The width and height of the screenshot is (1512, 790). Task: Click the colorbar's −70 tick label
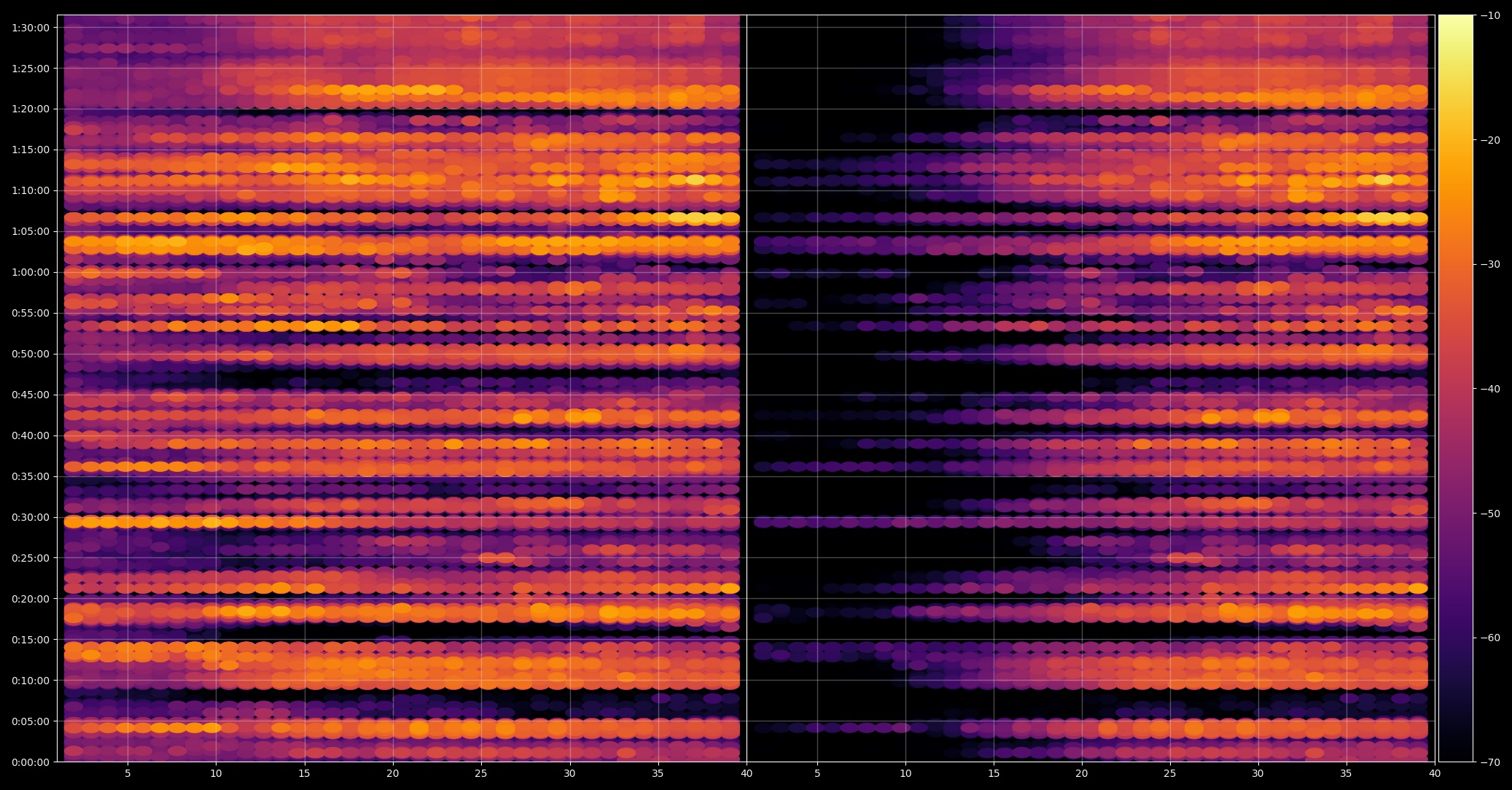1490,762
